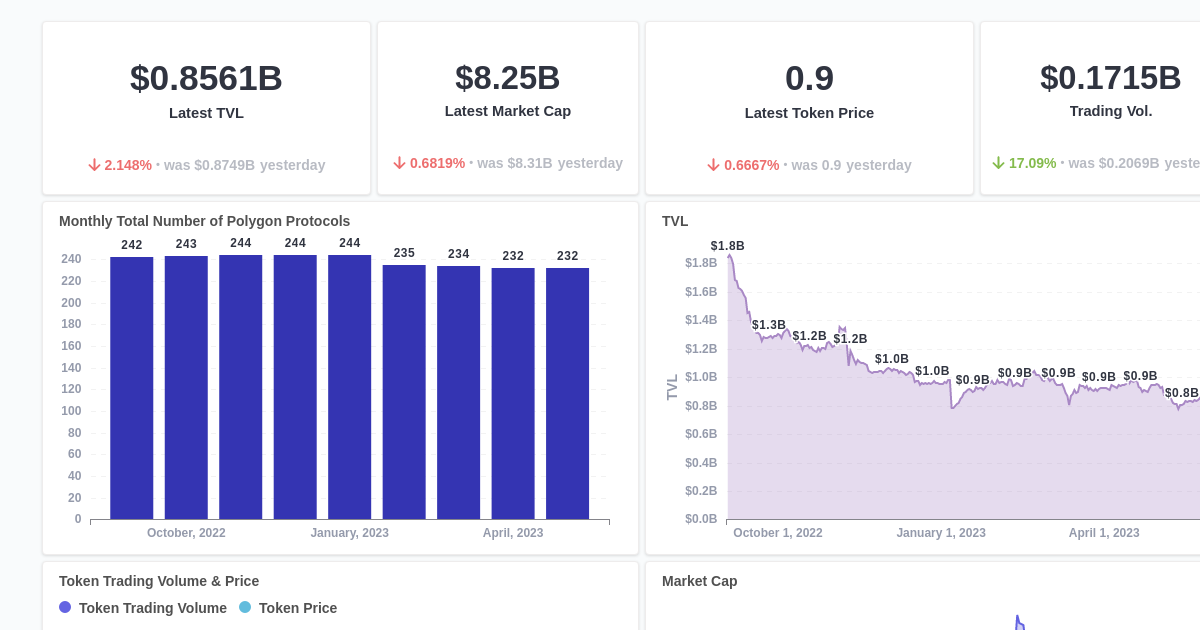Image resolution: width=1200 pixels, height=630 pixels.
Task: Select the cyan Token Price legend dot
Action: [245, 607]
